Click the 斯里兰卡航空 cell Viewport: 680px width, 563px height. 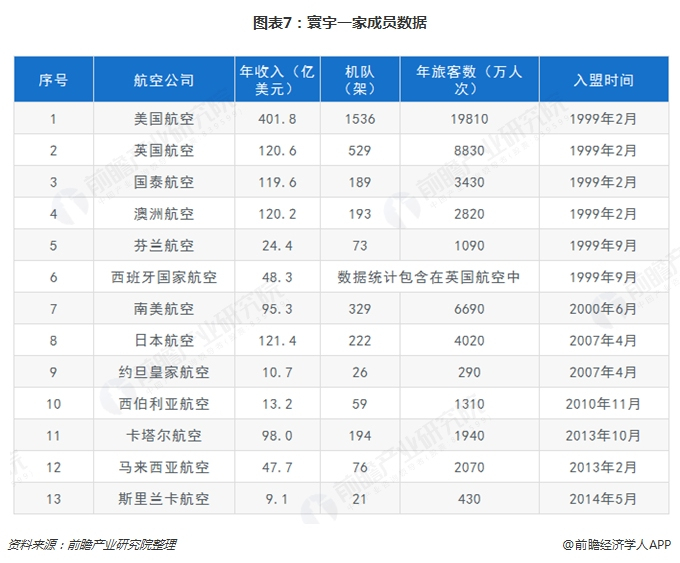click(x=164, y=499)
